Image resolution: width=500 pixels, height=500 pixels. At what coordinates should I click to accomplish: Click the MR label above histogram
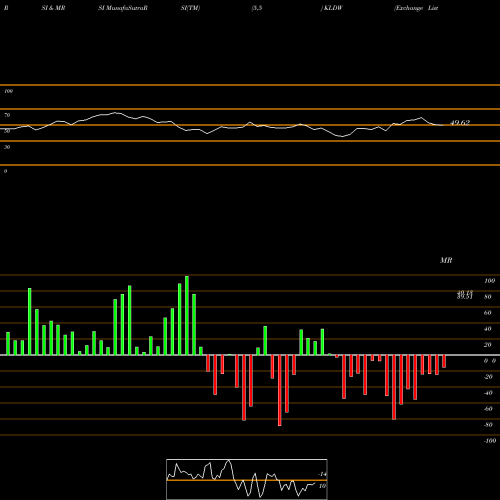446,260
